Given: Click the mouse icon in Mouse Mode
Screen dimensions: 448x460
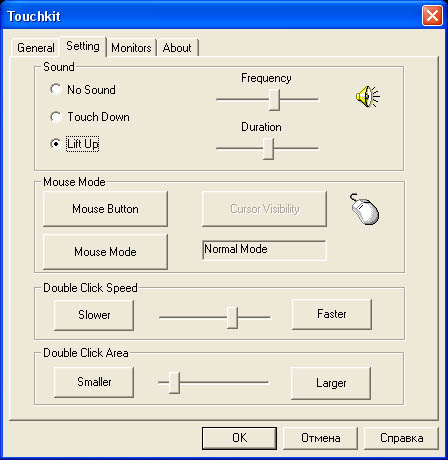Looking at the screenshot, I should pyautogui.click(x=365, y=209).
